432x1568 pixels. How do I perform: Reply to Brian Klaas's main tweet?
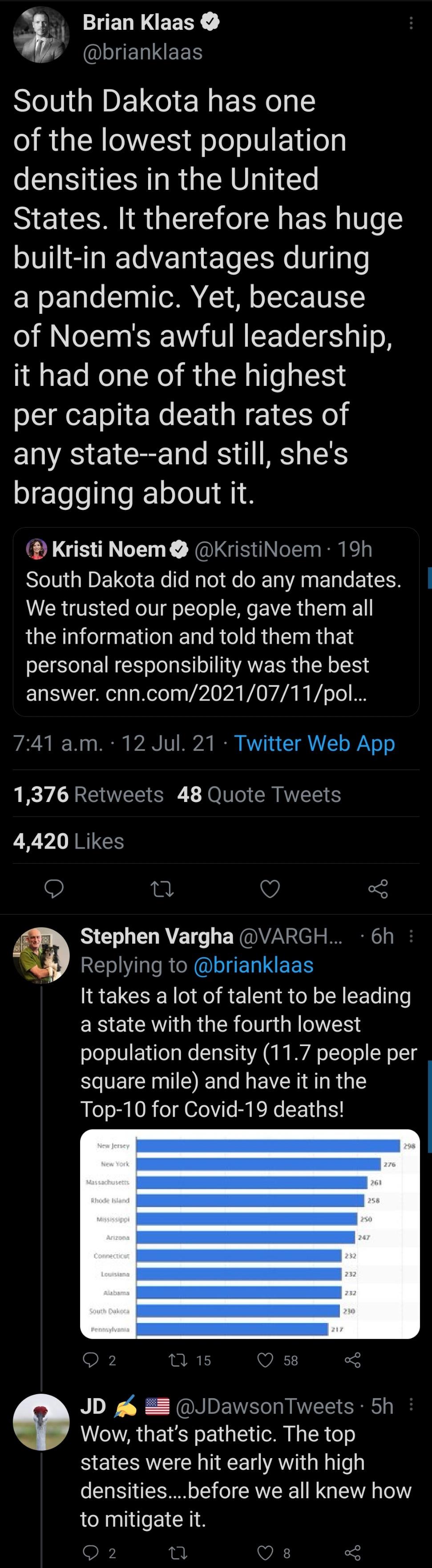coord(54,889)
